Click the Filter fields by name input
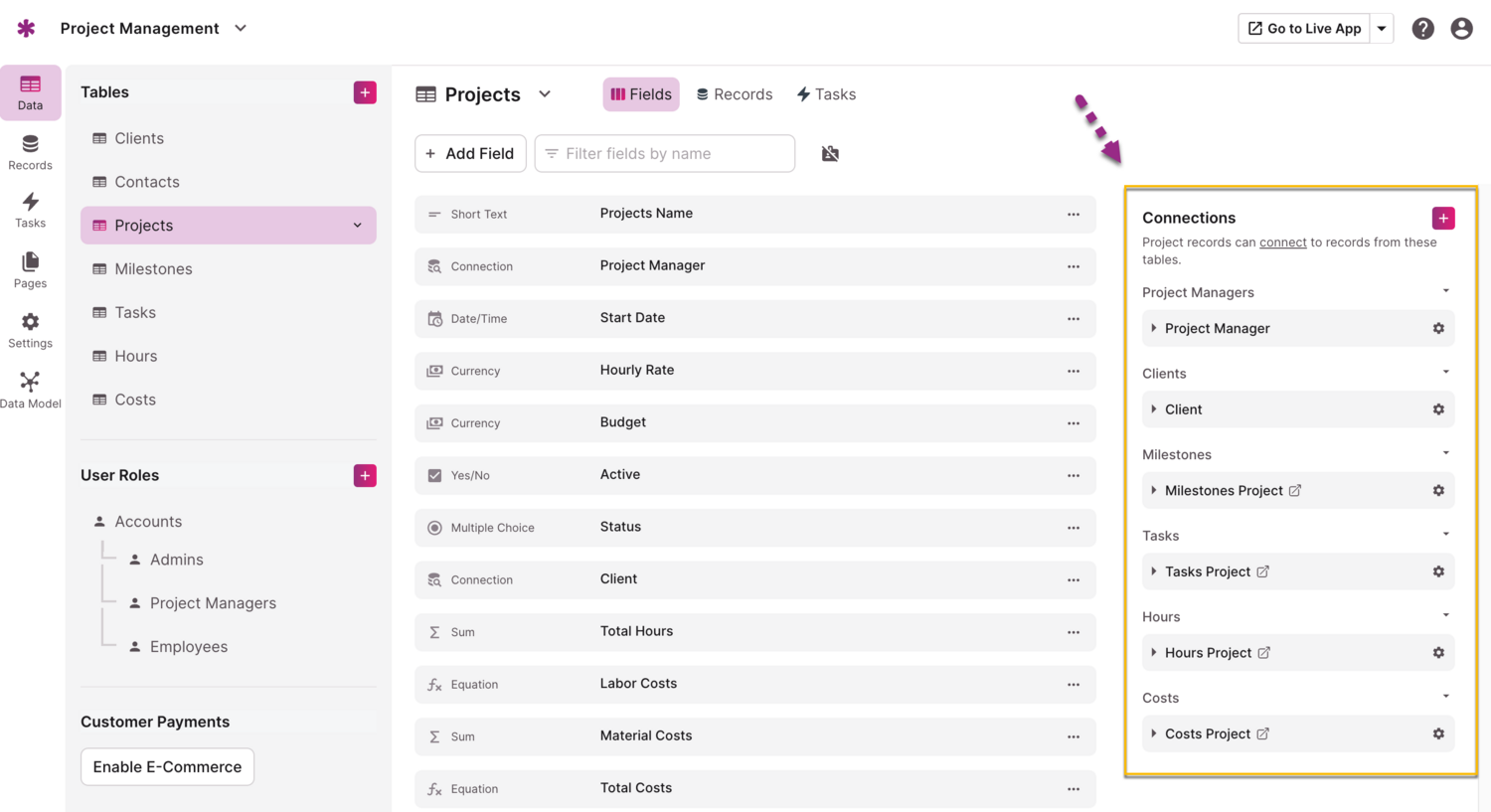1491x812 pixels. click(x=665, y=154)
